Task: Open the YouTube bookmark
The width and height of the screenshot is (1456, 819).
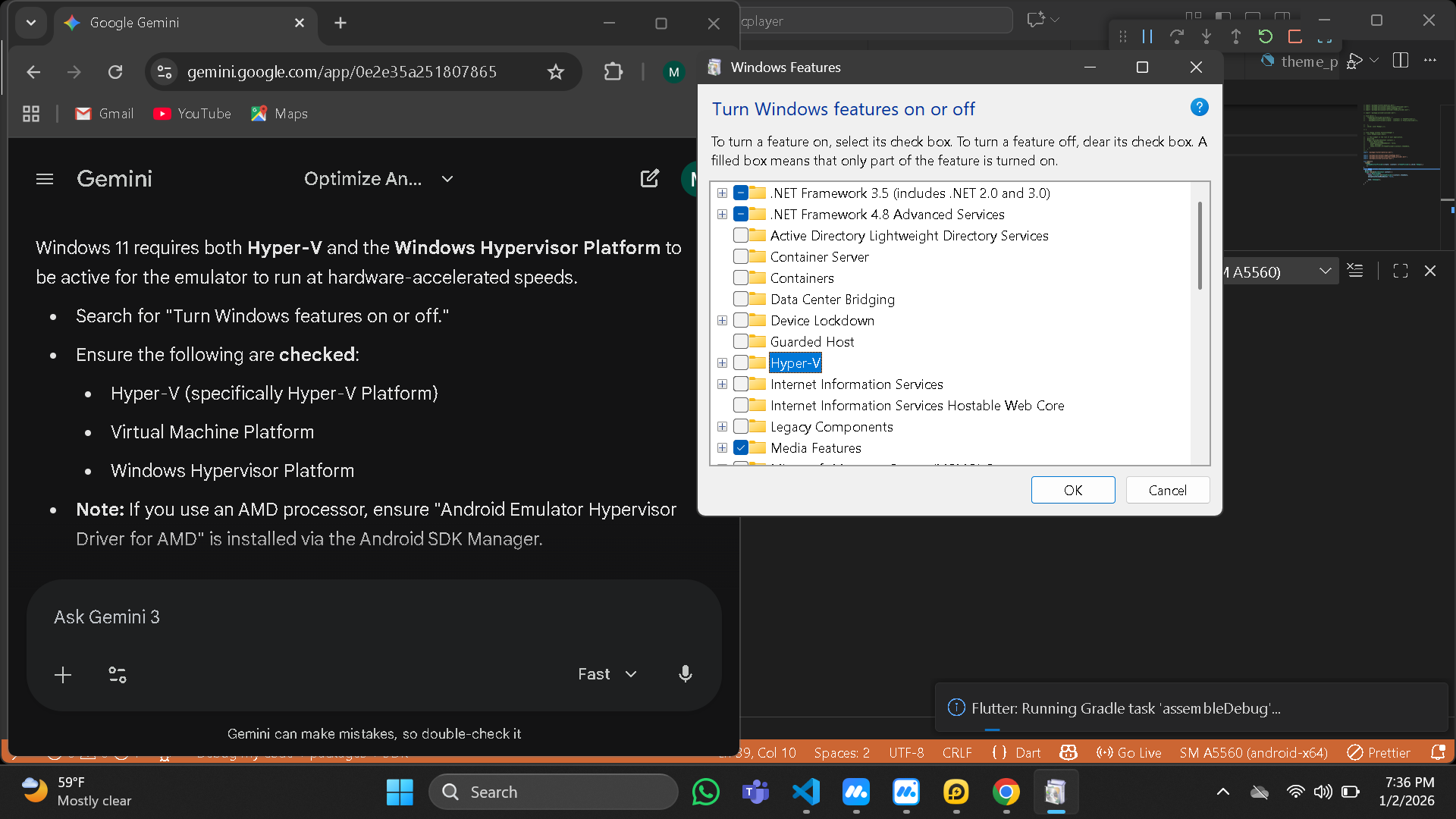Action: point(193,114)
